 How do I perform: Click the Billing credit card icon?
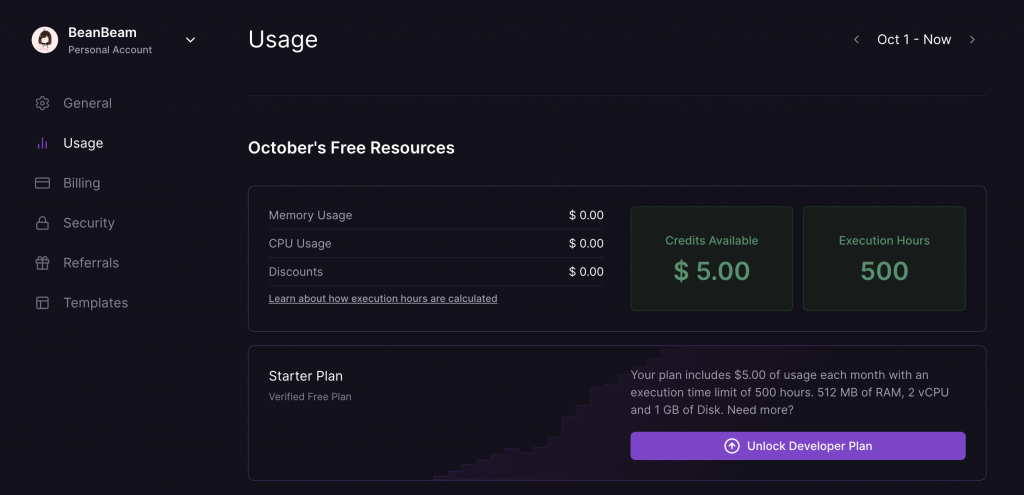(42, 183)
